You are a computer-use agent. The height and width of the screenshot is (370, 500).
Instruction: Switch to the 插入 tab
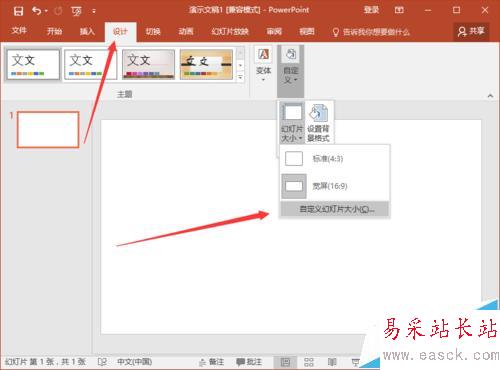tap(87, 32)
